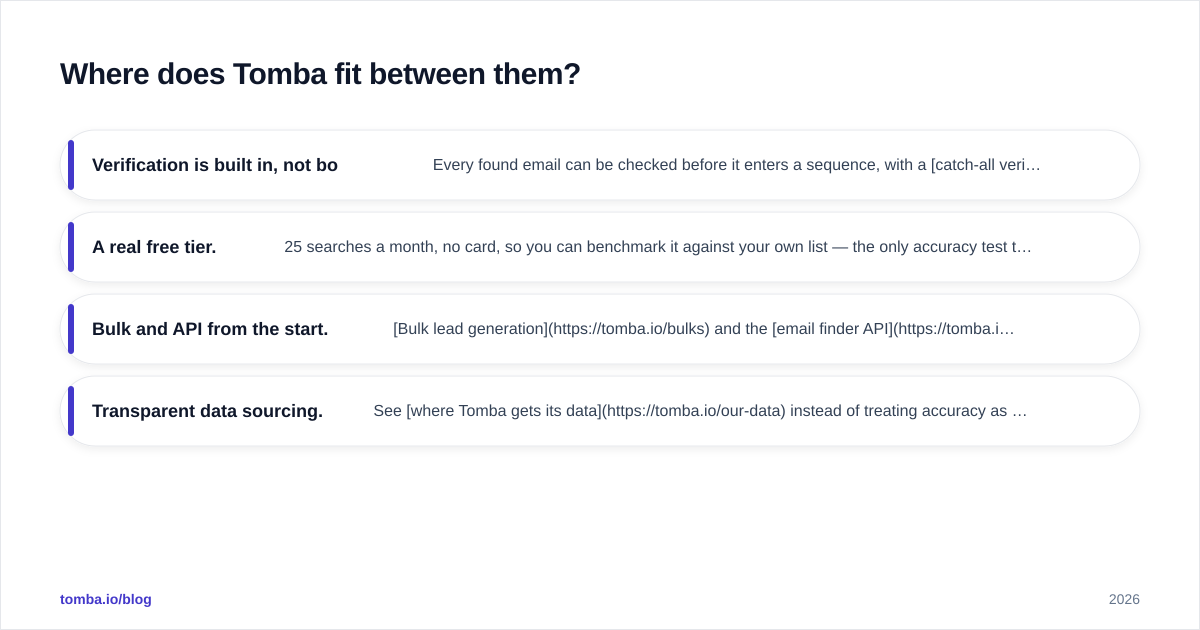1200x630 pixels.
Task: Open the 'where Tomba gets its data' link
Action: point(504,411)
